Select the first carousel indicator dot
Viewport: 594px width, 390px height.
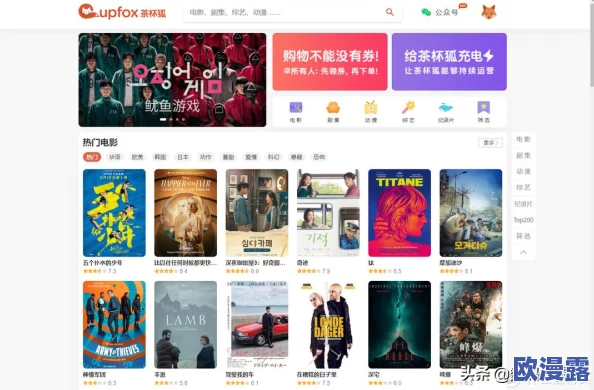point(163,119)
